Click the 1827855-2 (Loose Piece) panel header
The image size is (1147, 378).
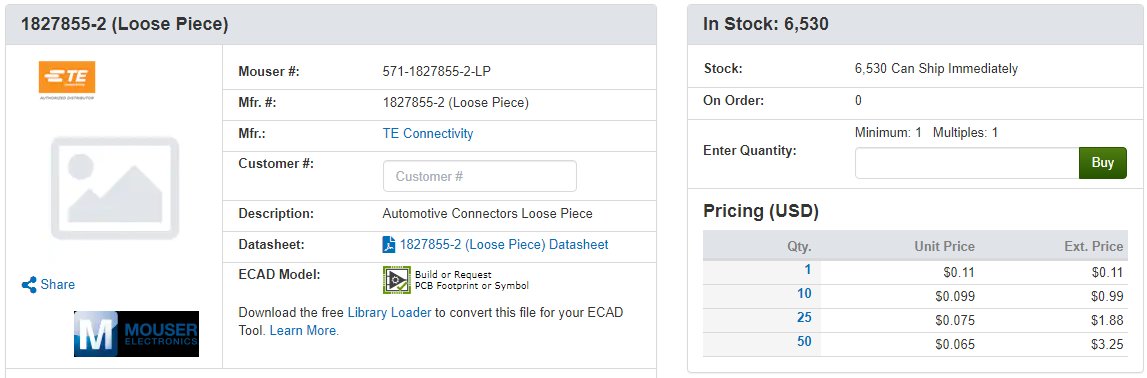331,24
